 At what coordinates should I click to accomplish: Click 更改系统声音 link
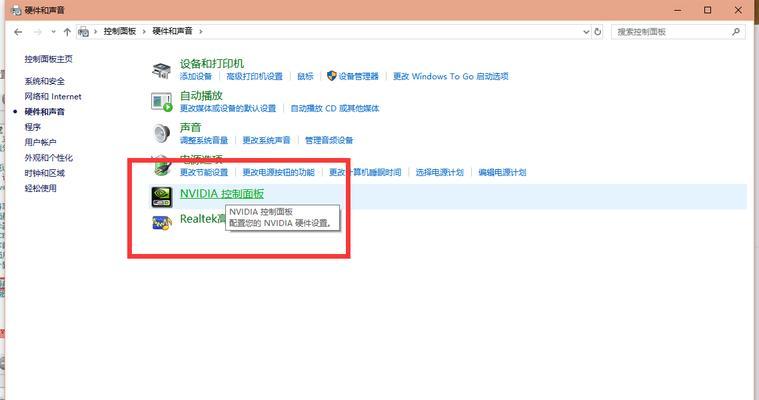coord(266,140)
